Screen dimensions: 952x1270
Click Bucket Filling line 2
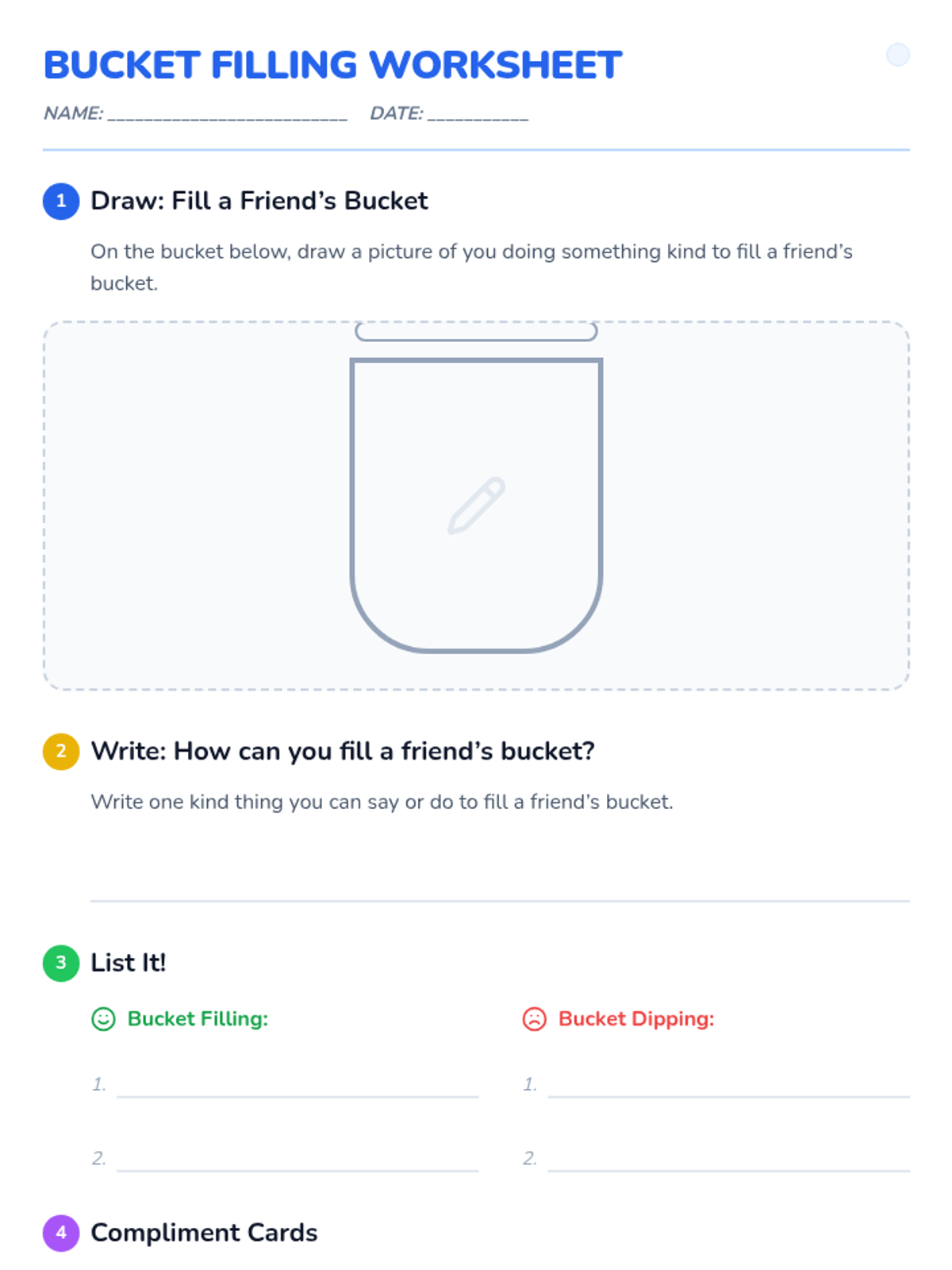tap(298, 1170)
